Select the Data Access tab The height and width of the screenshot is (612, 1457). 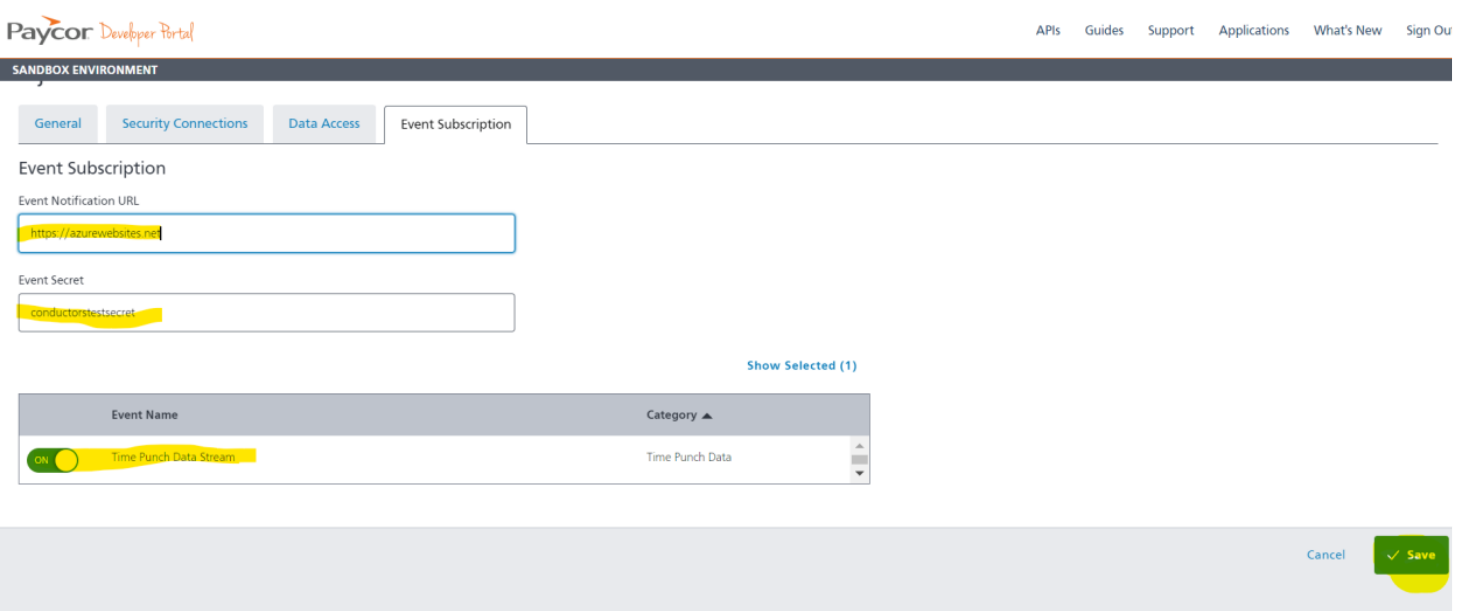[x=325, y=123]
